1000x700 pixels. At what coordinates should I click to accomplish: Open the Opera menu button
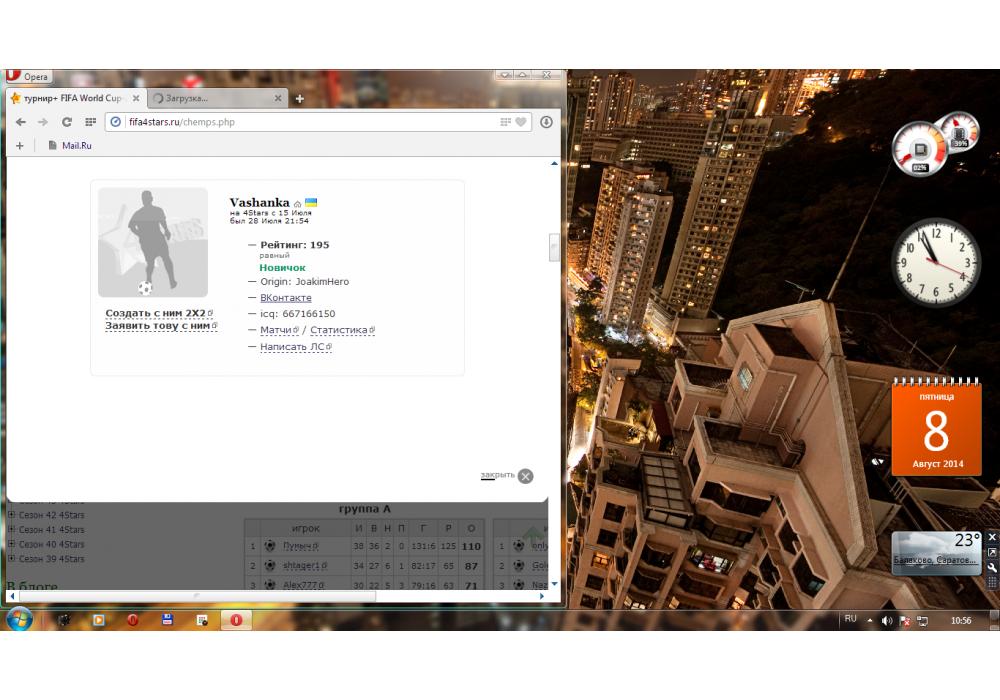28,77
